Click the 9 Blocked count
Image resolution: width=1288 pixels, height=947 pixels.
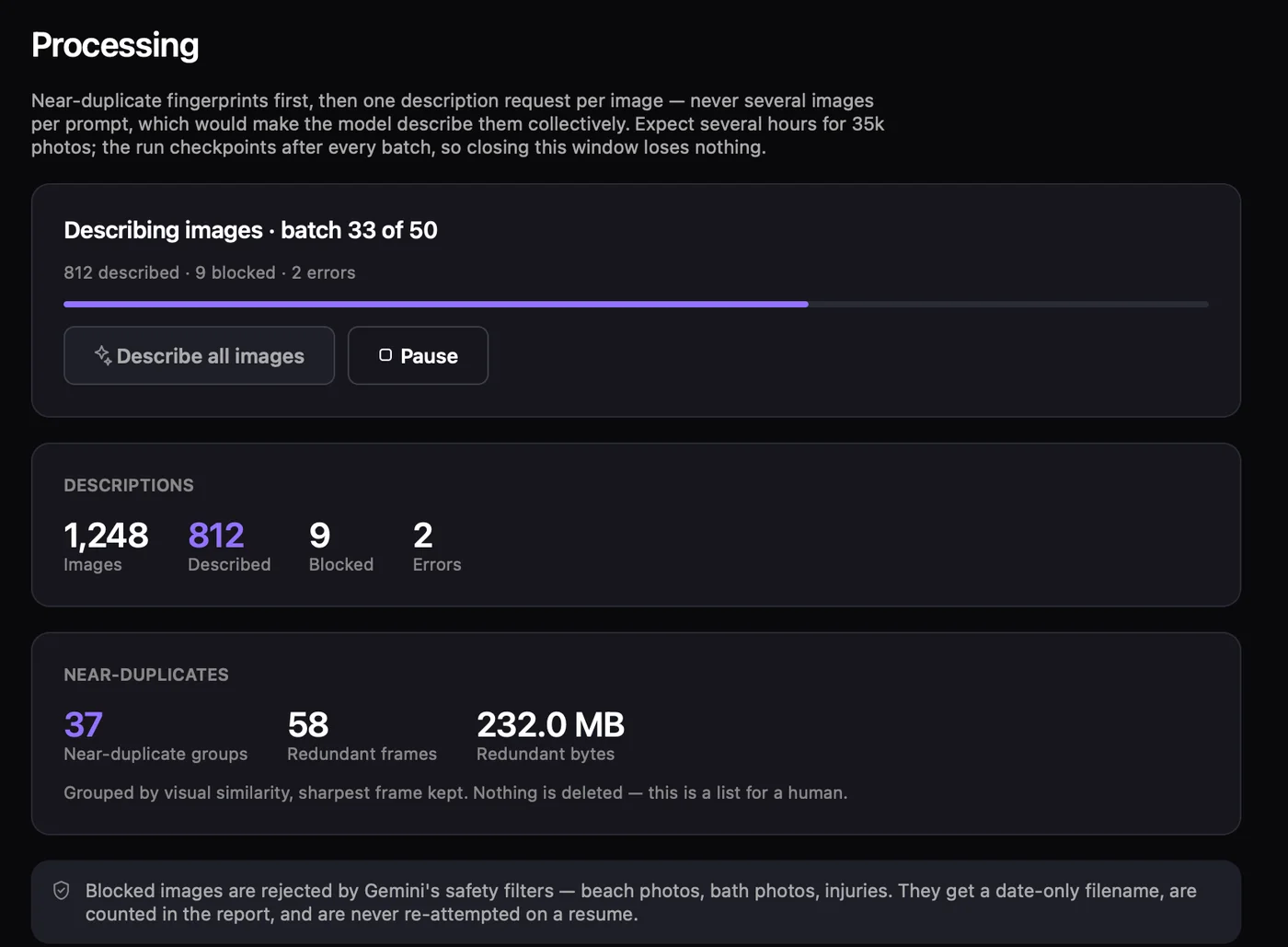341,546
